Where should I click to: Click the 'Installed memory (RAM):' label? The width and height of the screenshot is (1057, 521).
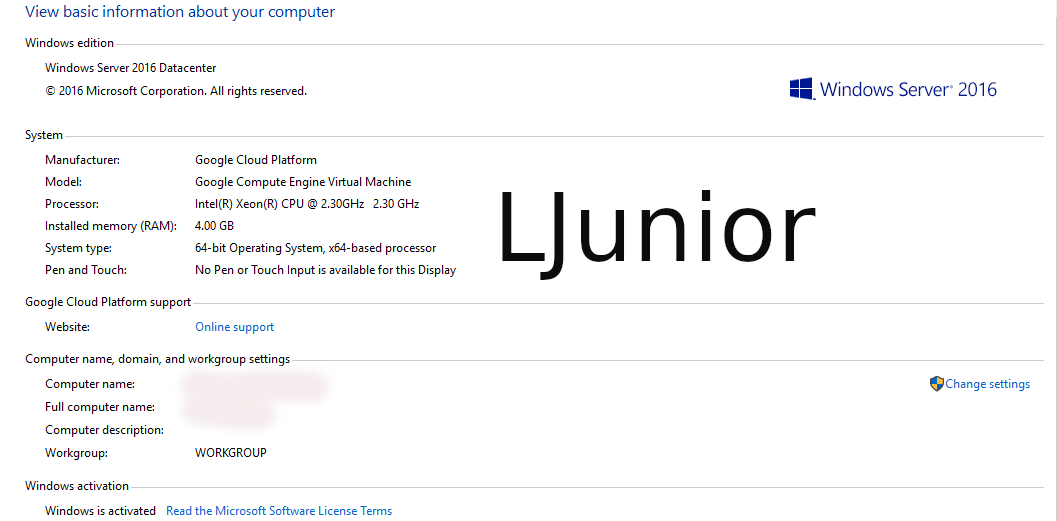click(111, 226)
